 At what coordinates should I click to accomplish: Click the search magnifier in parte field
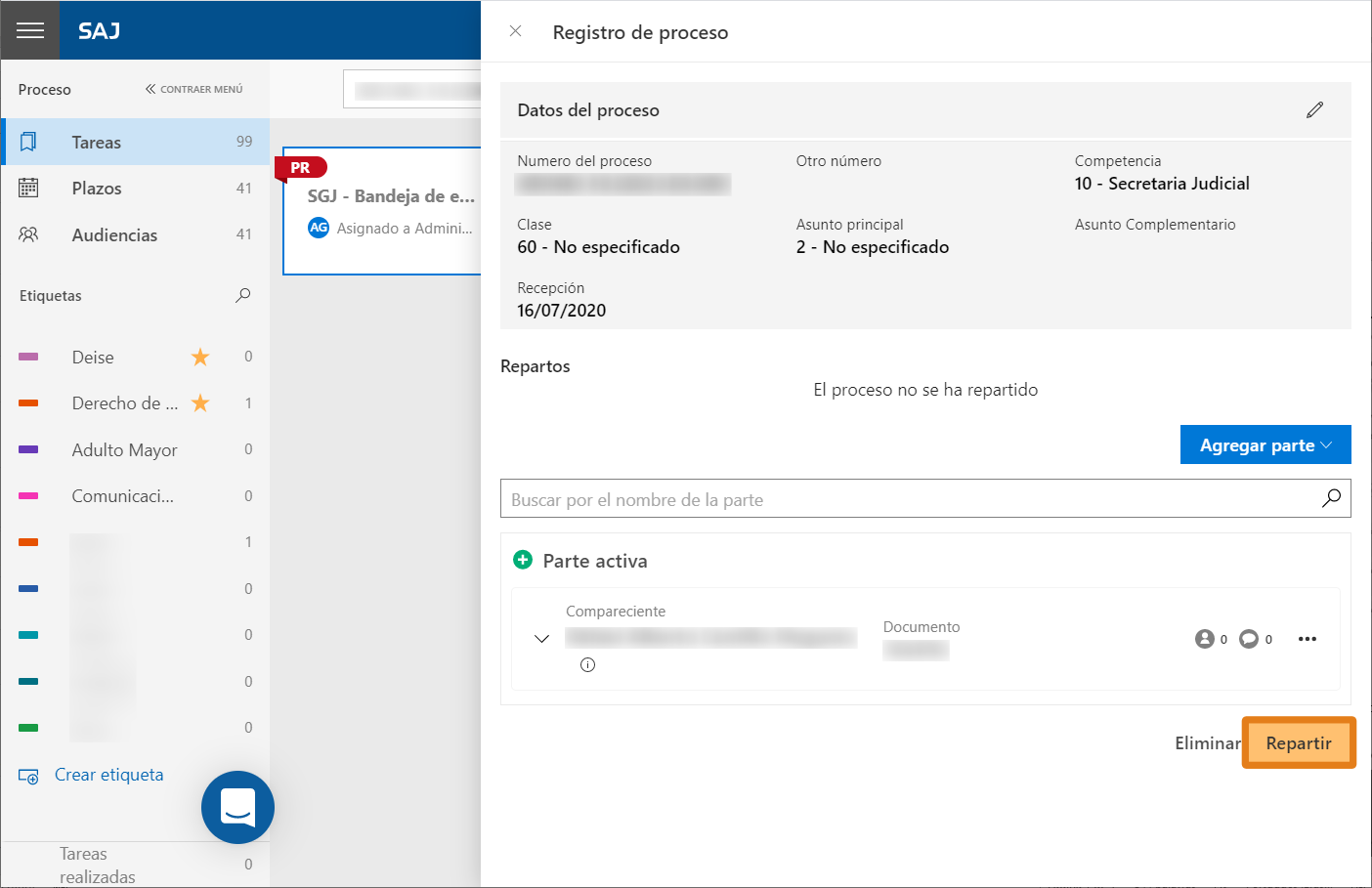1331,498
